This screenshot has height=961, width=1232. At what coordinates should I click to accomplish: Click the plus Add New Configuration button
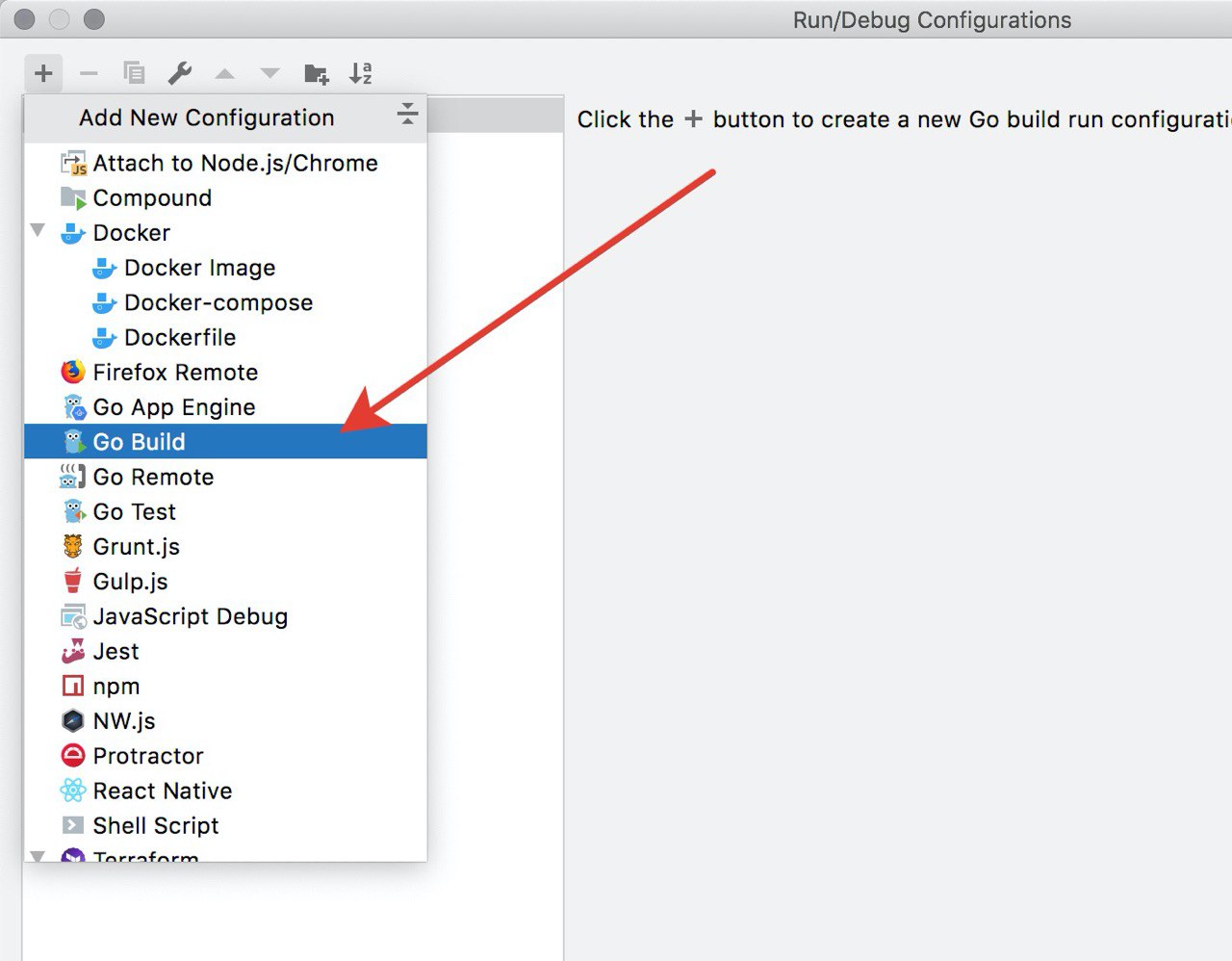[43, 73]
